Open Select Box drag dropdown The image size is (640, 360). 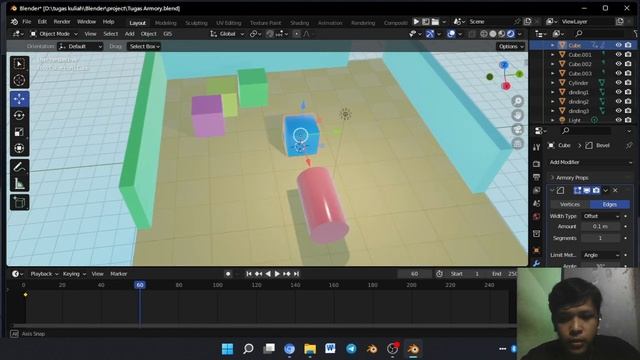click(x=144, y=46)
